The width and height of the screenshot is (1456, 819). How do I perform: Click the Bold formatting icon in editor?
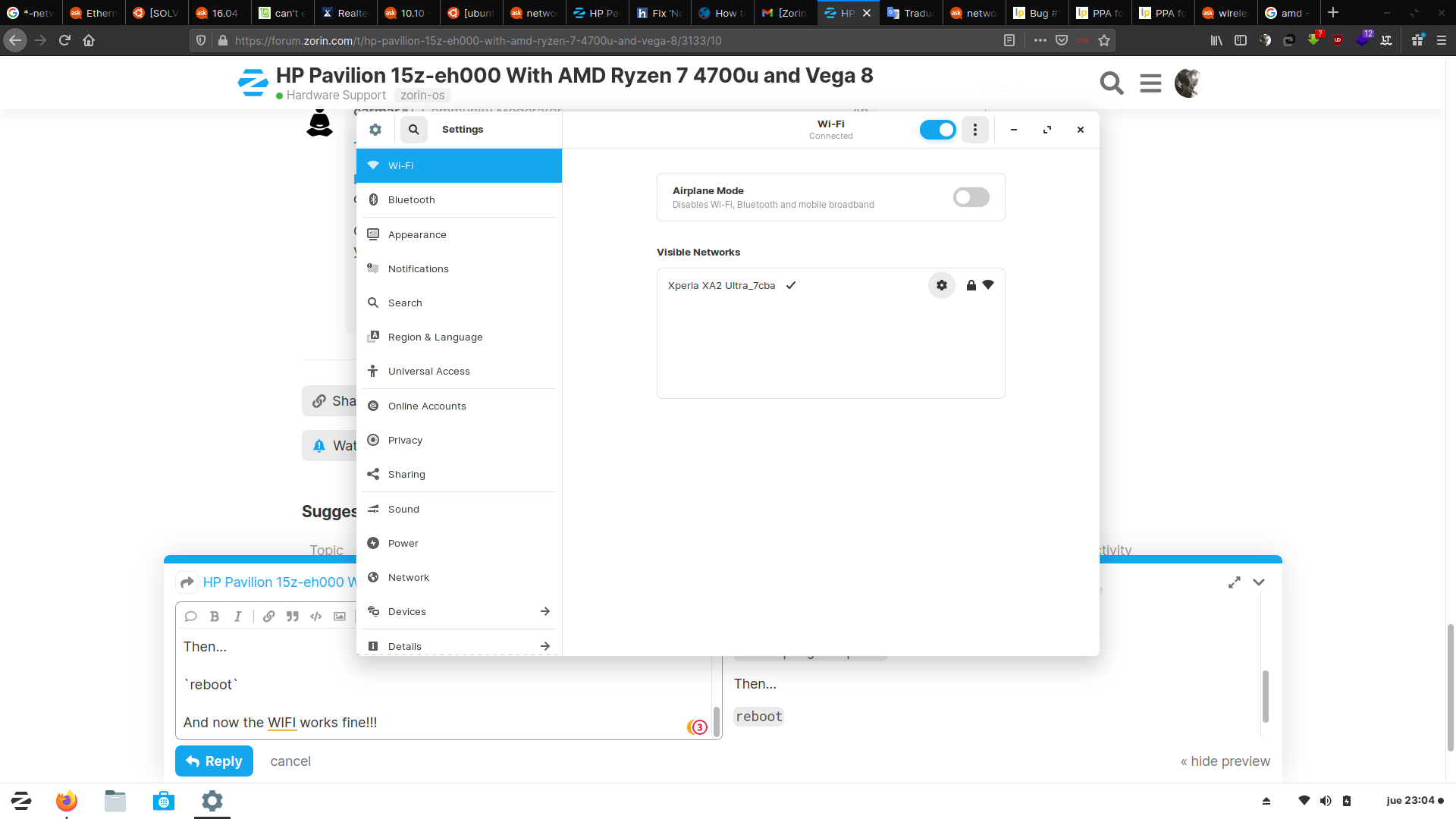click(214, 617)
